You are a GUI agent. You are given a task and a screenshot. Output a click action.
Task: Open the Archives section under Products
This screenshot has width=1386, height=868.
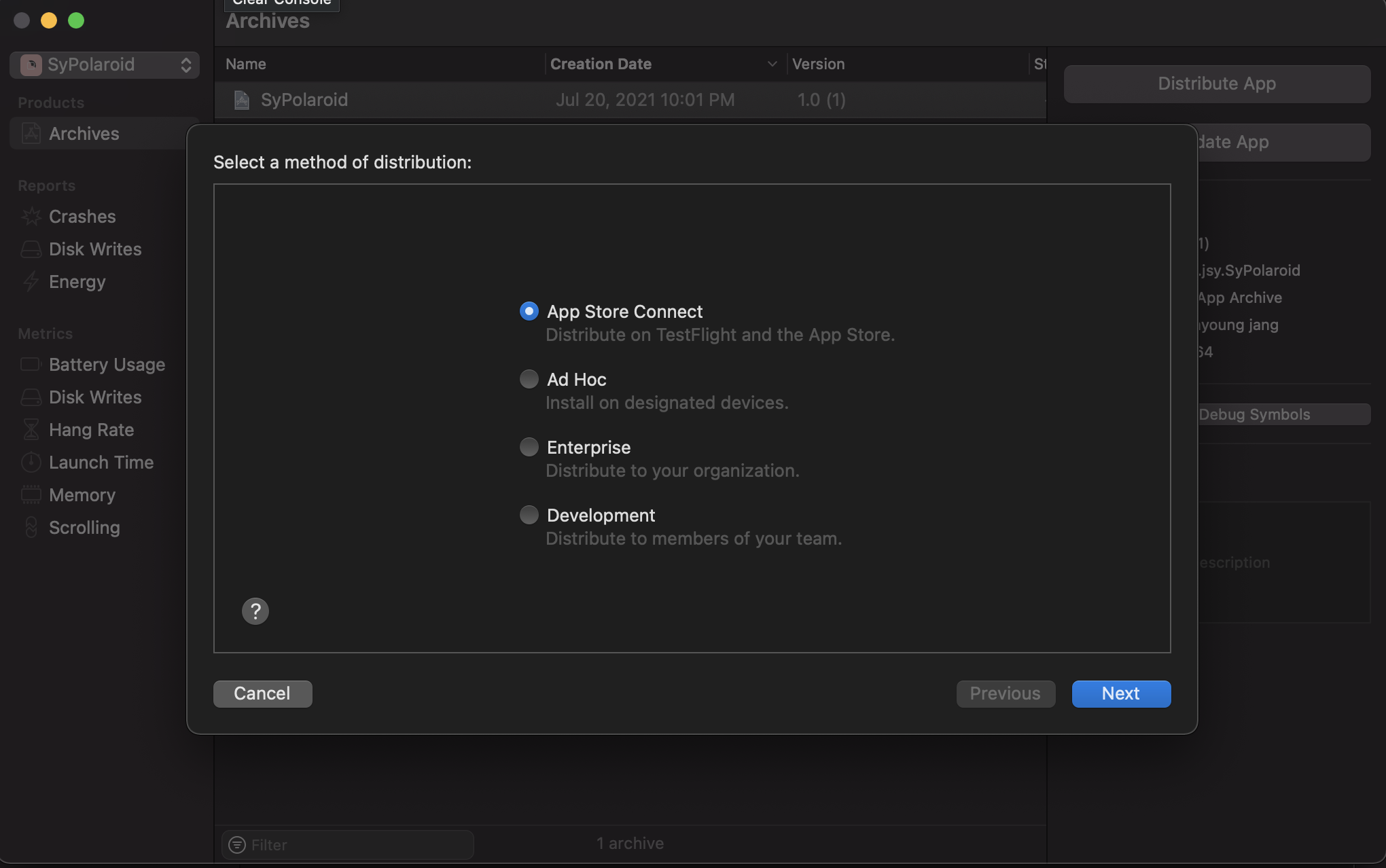pyautogui.click(x=84, y=133)
